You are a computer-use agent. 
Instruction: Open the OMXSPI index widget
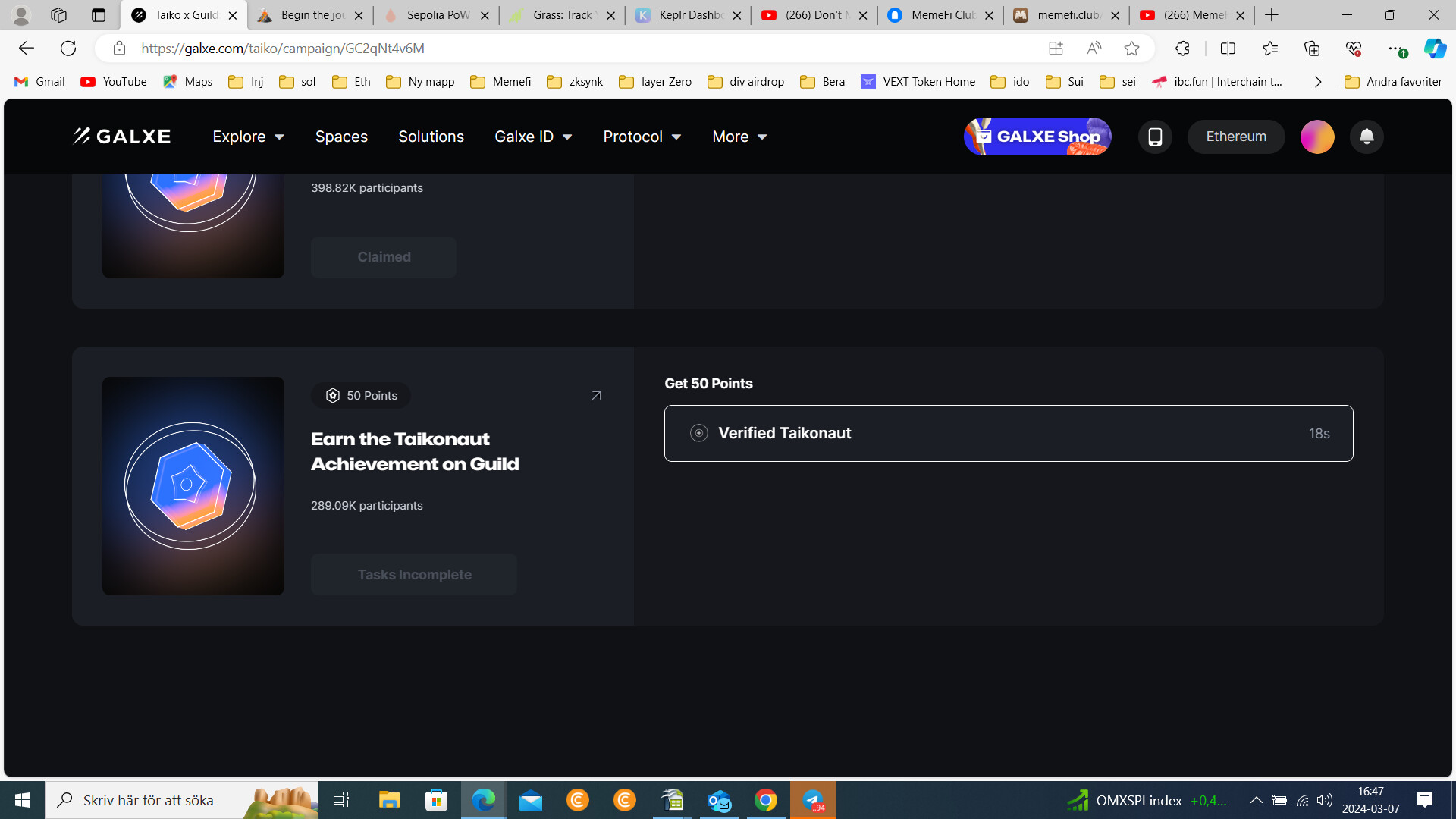click(x=1147, y=800)
